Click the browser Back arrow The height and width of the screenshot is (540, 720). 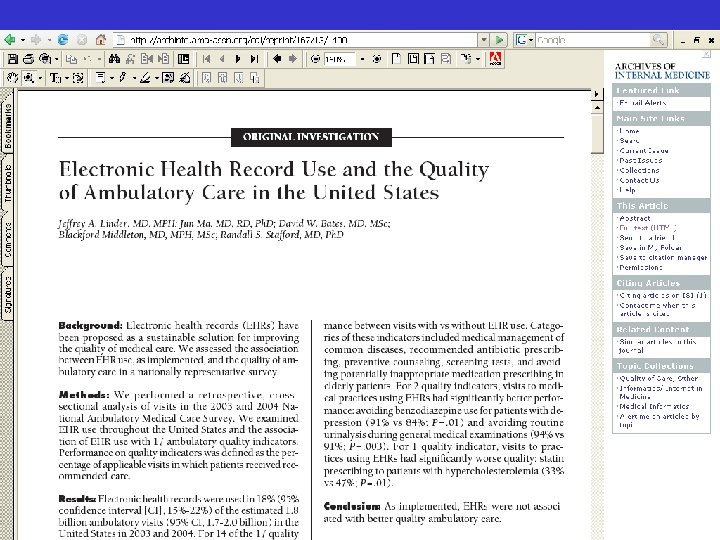(9, 40)
